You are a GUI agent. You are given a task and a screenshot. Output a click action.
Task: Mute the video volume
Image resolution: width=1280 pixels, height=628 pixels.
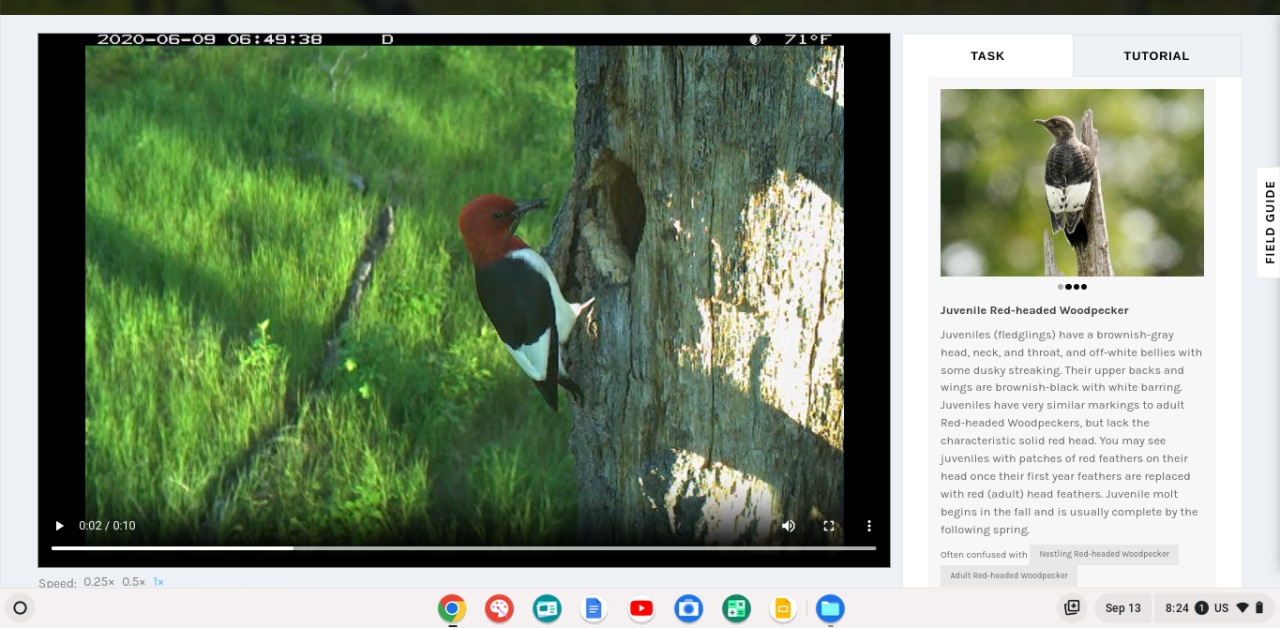788,526
